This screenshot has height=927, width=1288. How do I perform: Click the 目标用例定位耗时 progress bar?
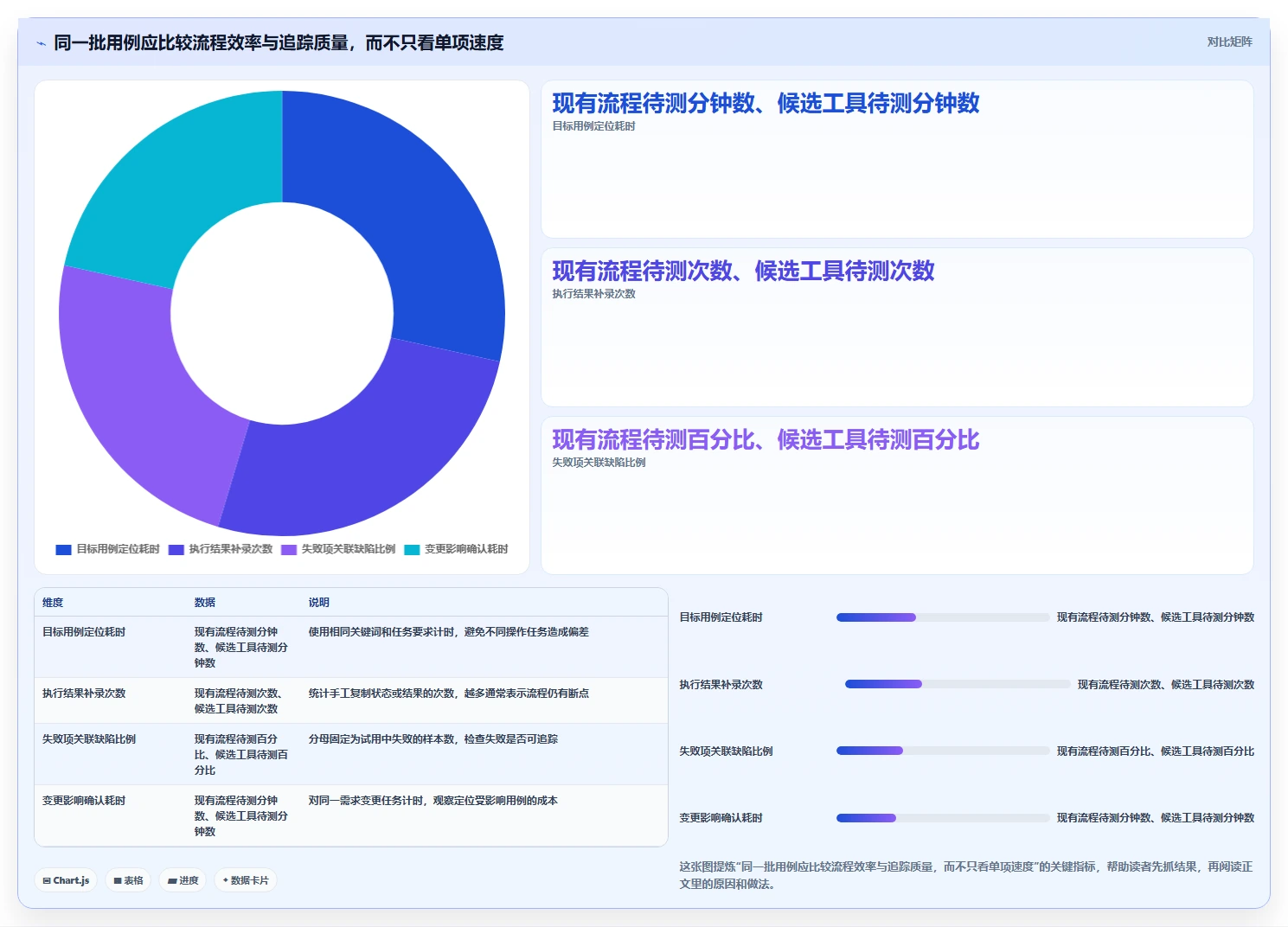(943, 617)
